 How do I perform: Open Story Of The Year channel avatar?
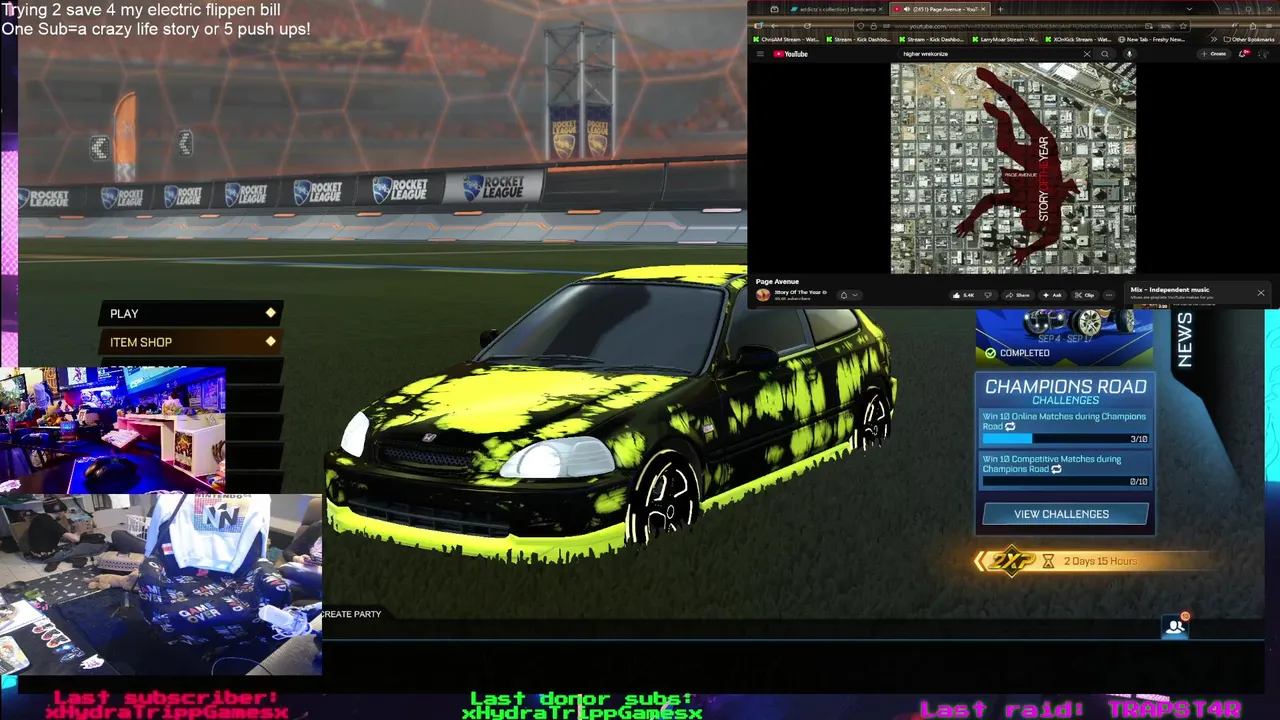763,295
